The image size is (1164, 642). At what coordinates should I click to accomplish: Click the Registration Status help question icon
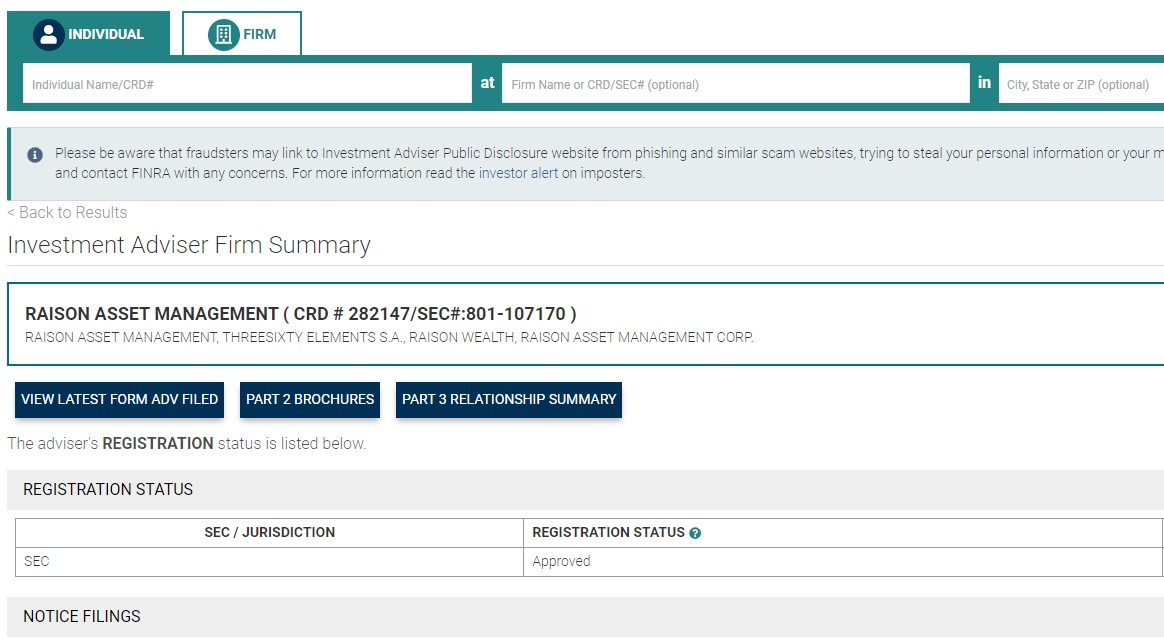(x=695, y=533)
